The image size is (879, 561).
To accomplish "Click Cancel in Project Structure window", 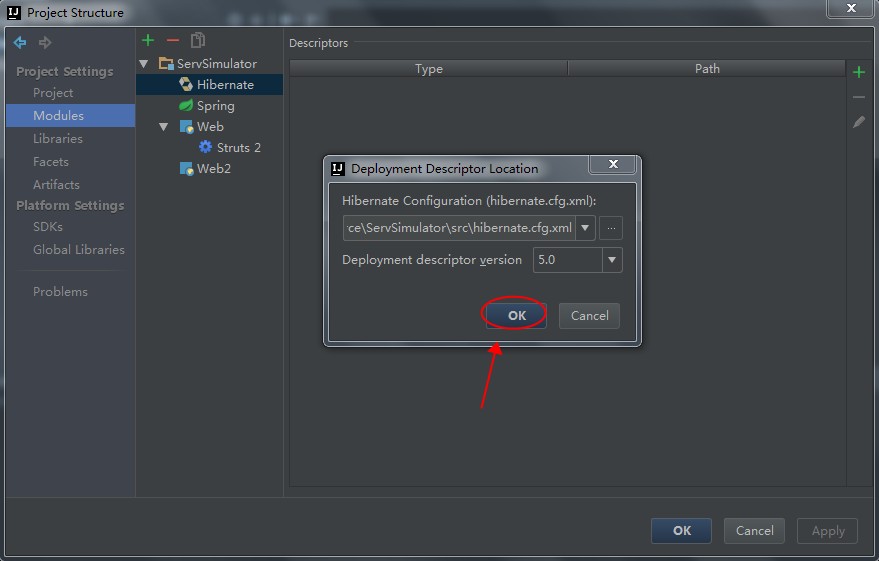I will 754,531.
